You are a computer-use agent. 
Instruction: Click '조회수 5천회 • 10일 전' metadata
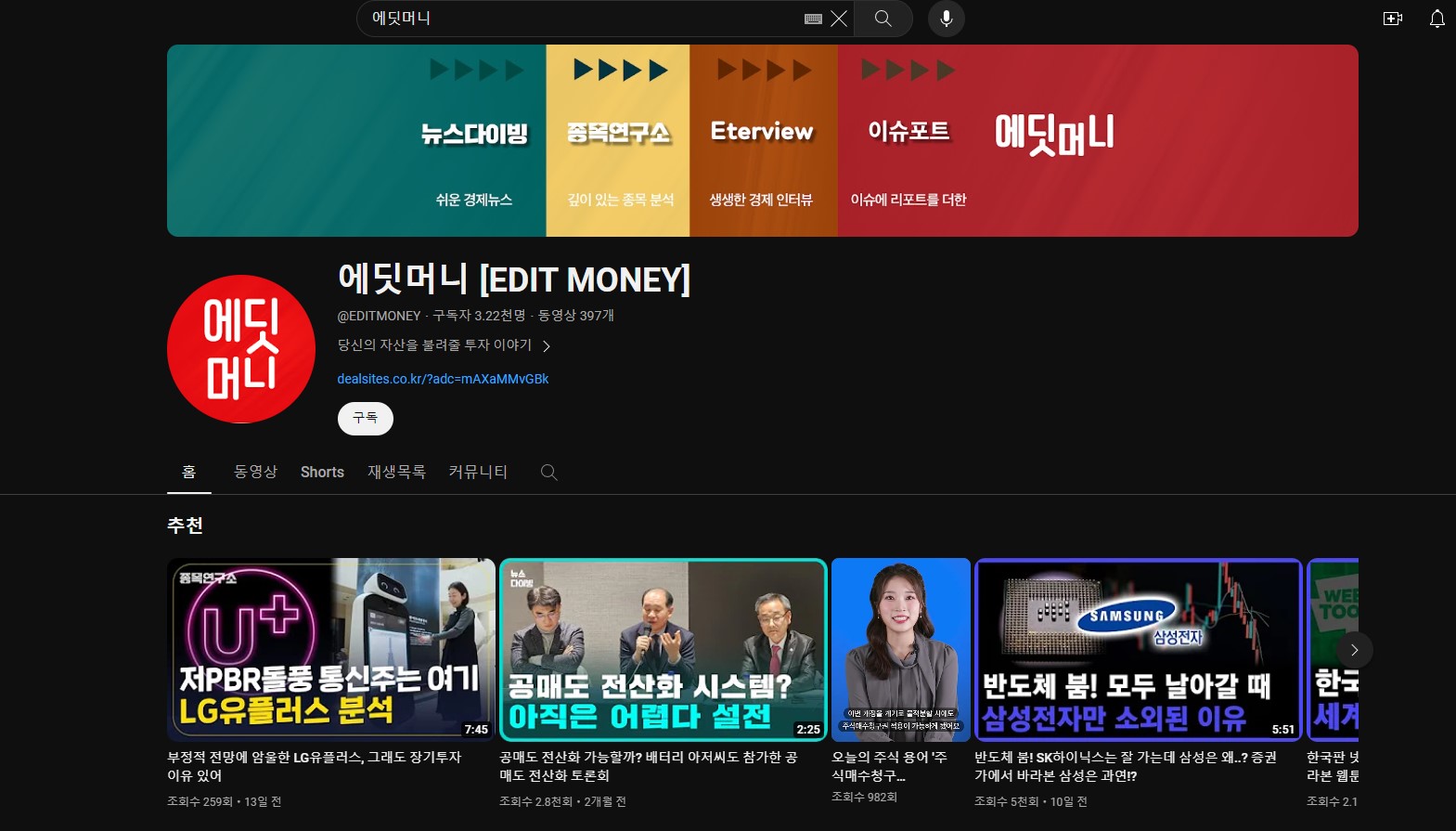[x=1031, y=801]
